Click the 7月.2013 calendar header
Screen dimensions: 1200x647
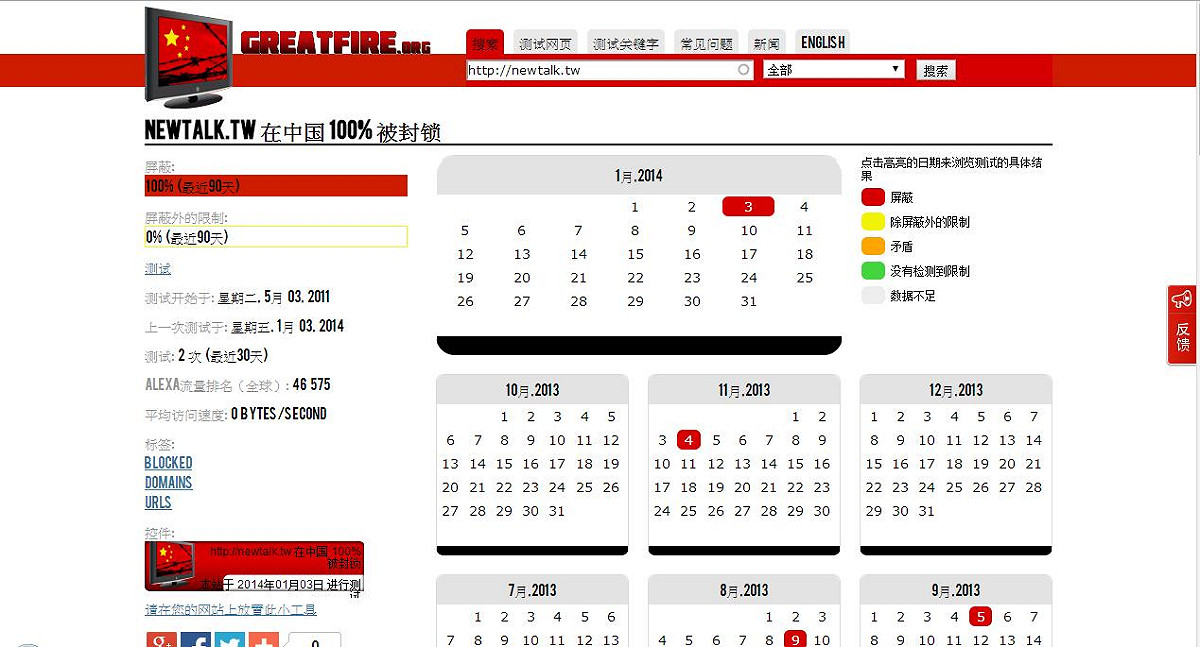(532, 590)
